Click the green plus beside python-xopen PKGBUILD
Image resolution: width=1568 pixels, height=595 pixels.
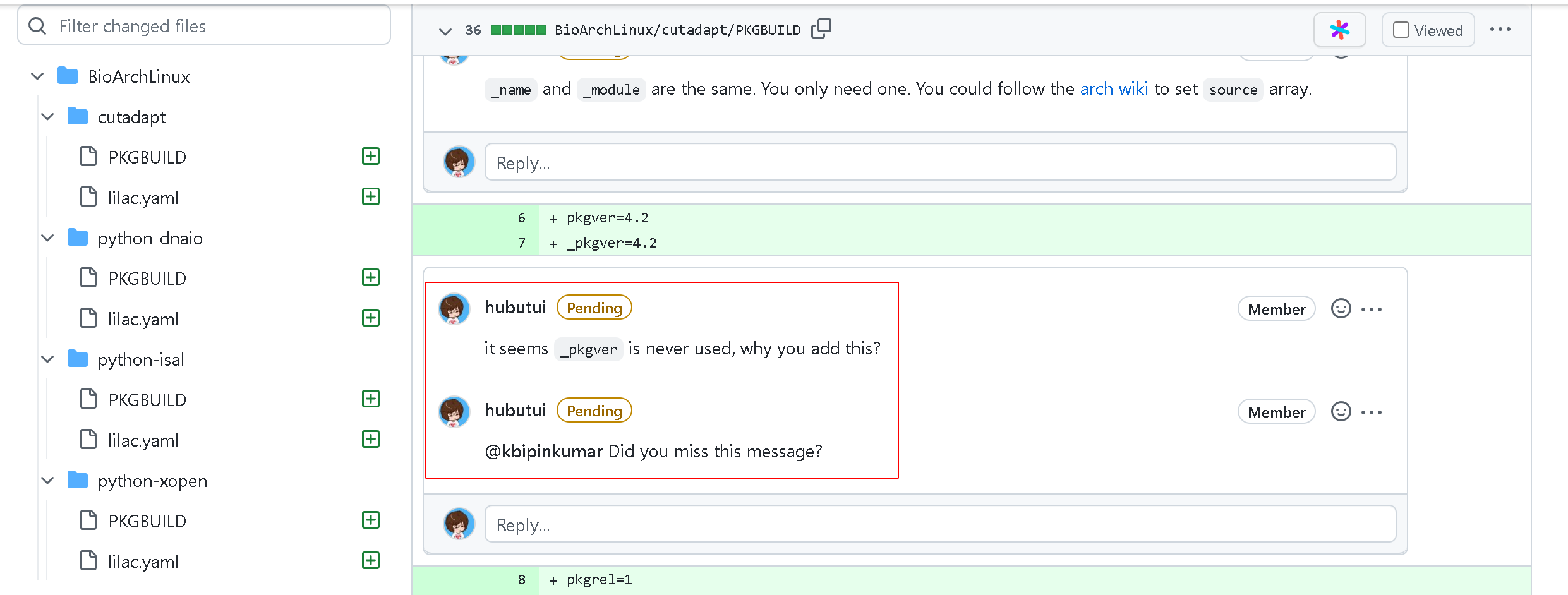pyautogui.click(x=370, y=520)
